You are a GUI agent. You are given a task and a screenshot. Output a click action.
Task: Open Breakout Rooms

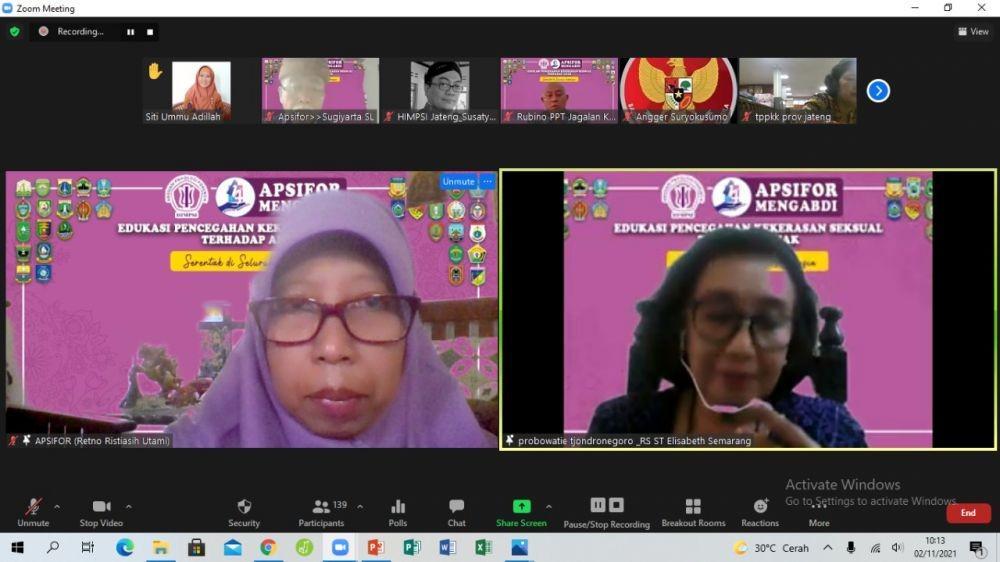tap(693, 512)
